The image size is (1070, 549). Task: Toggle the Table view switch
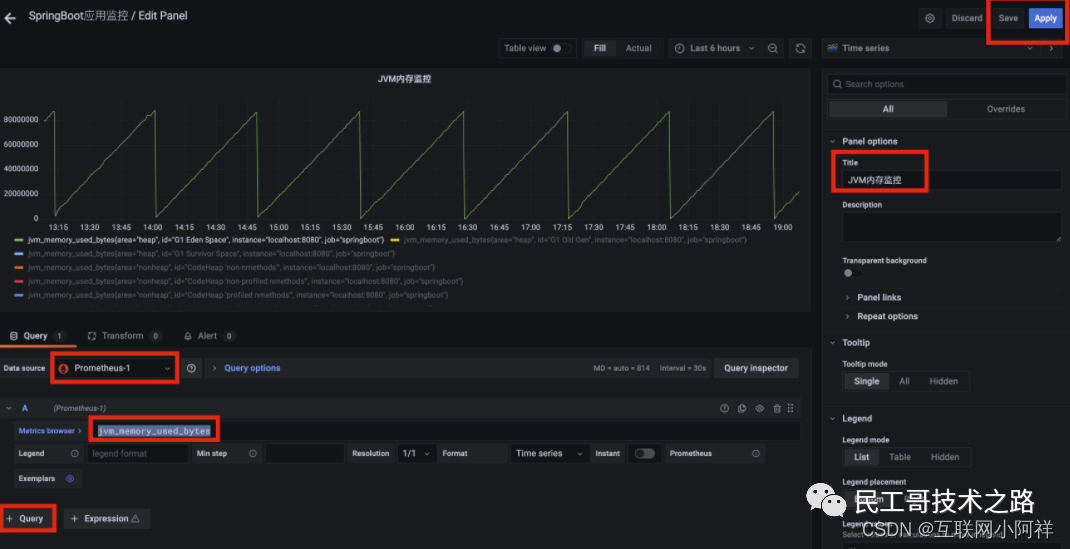[x=561, y=48]
